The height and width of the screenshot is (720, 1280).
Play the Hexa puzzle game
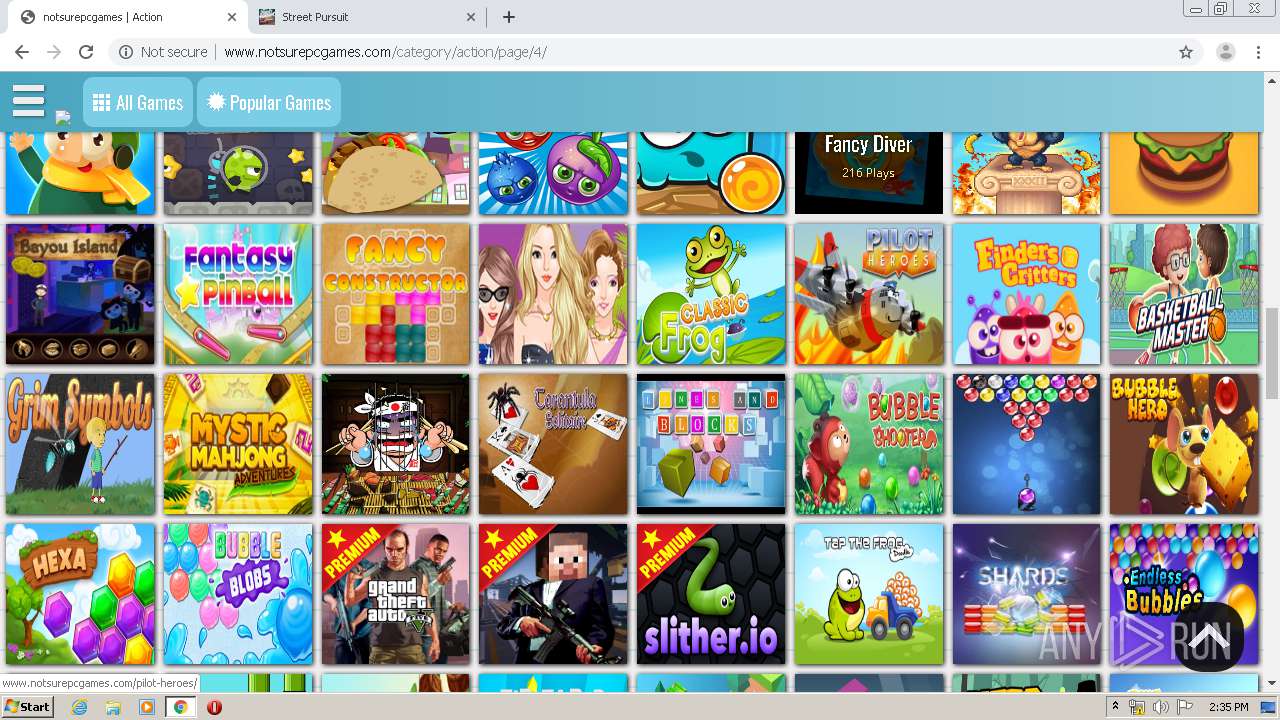point(80,594)
